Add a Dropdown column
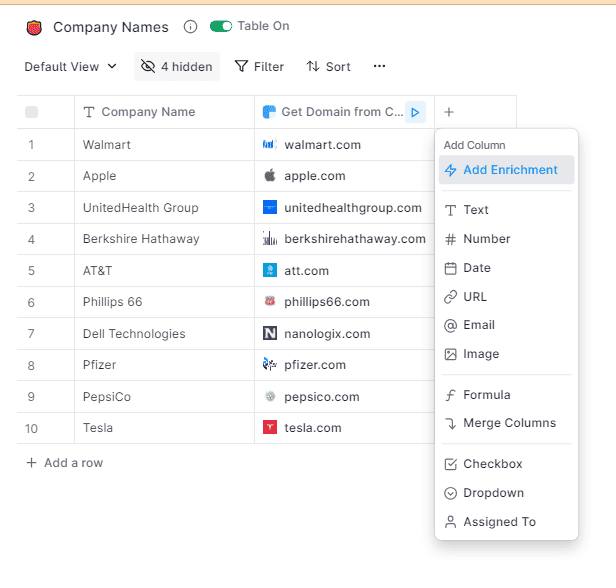This screenshot has width=616, height=588. click(x=506, y=493)
